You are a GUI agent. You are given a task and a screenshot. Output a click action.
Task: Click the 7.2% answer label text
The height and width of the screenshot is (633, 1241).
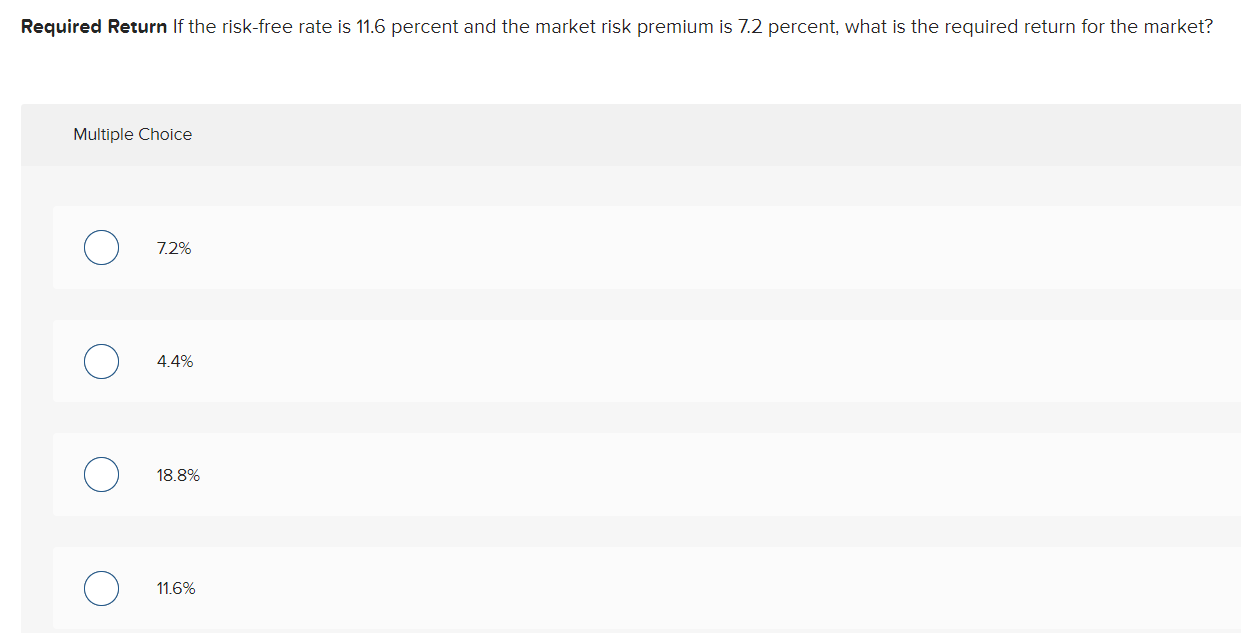pos(173,247)
